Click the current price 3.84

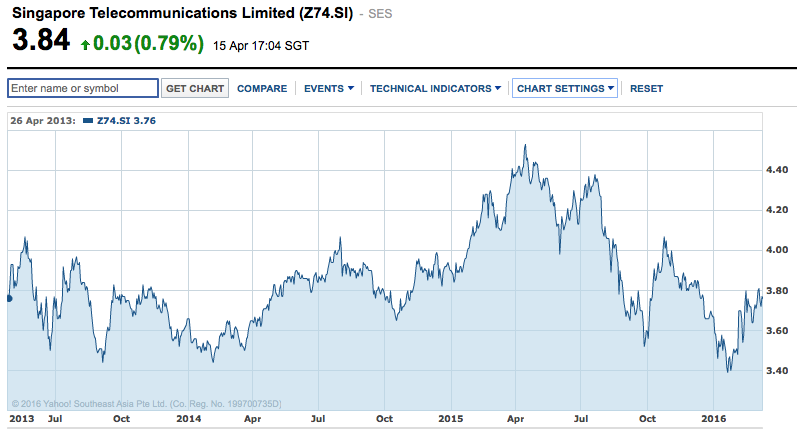(x=41, y=40)
